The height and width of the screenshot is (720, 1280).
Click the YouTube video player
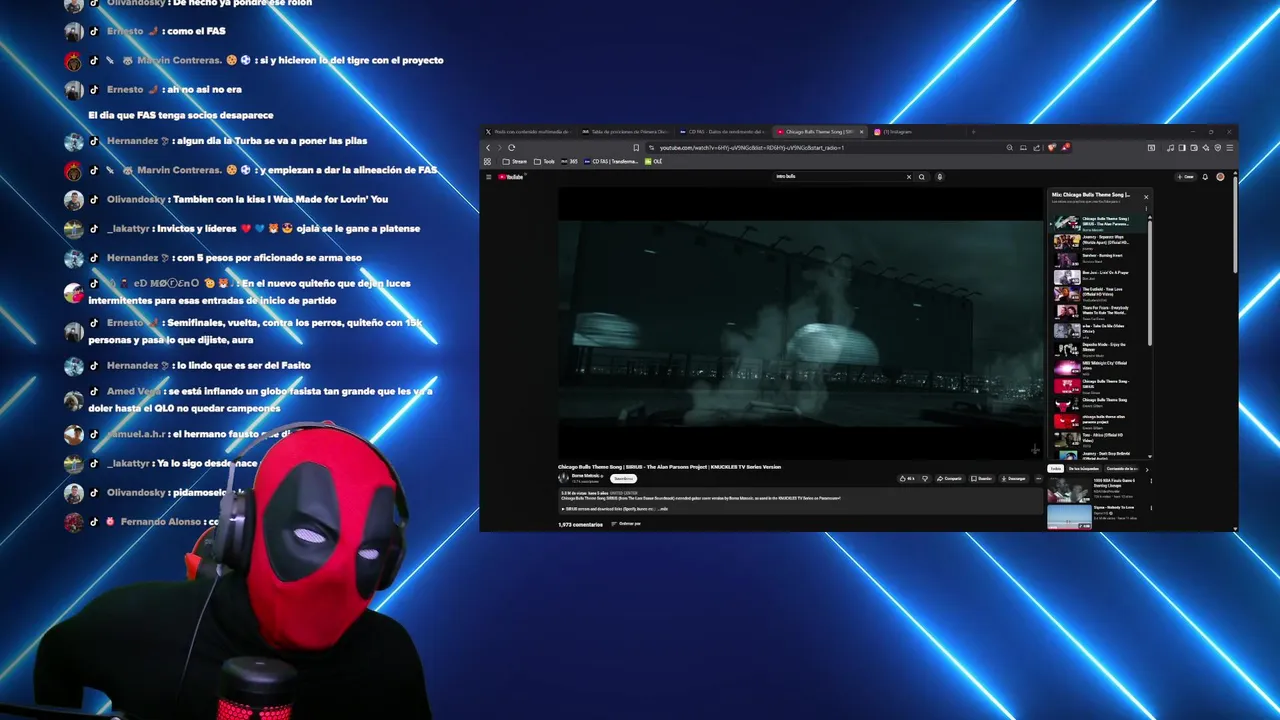point(800,323)
